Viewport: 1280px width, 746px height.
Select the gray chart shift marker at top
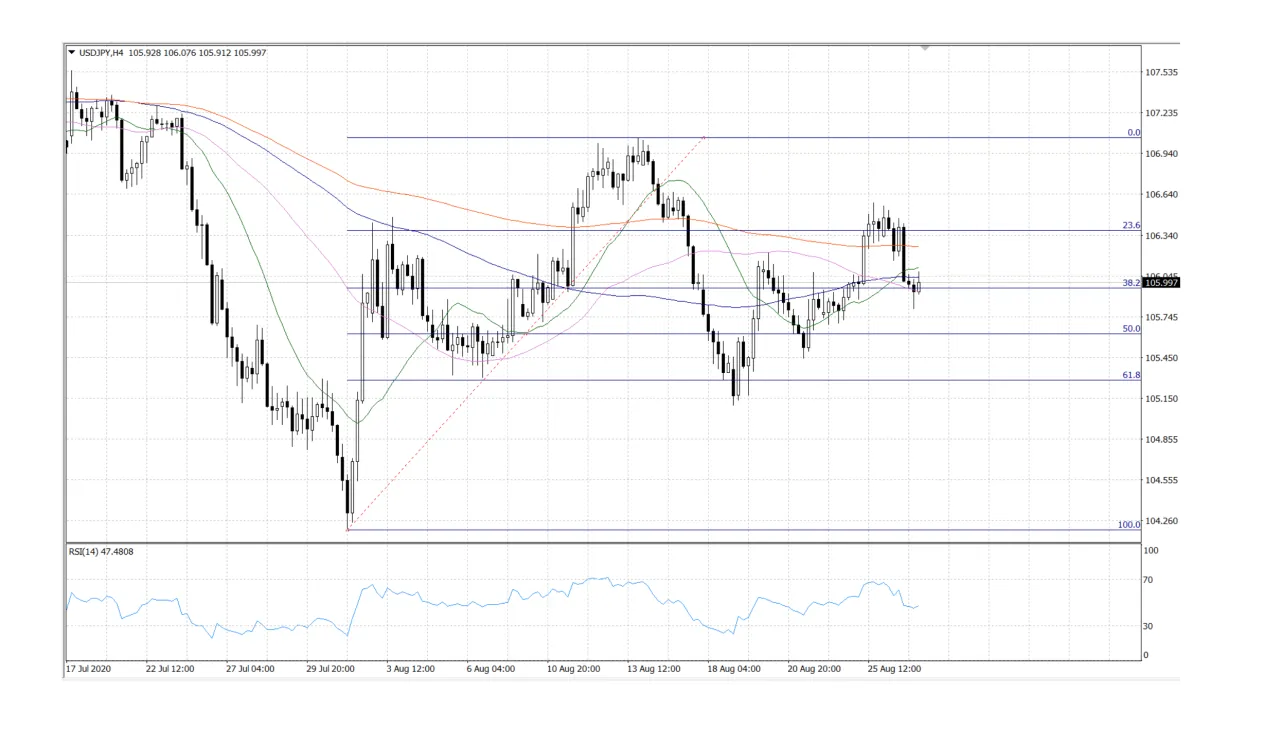point(925,47)
